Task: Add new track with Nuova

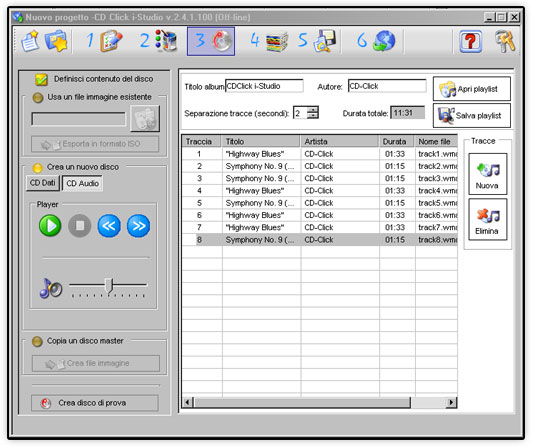Action: (488, 174)
